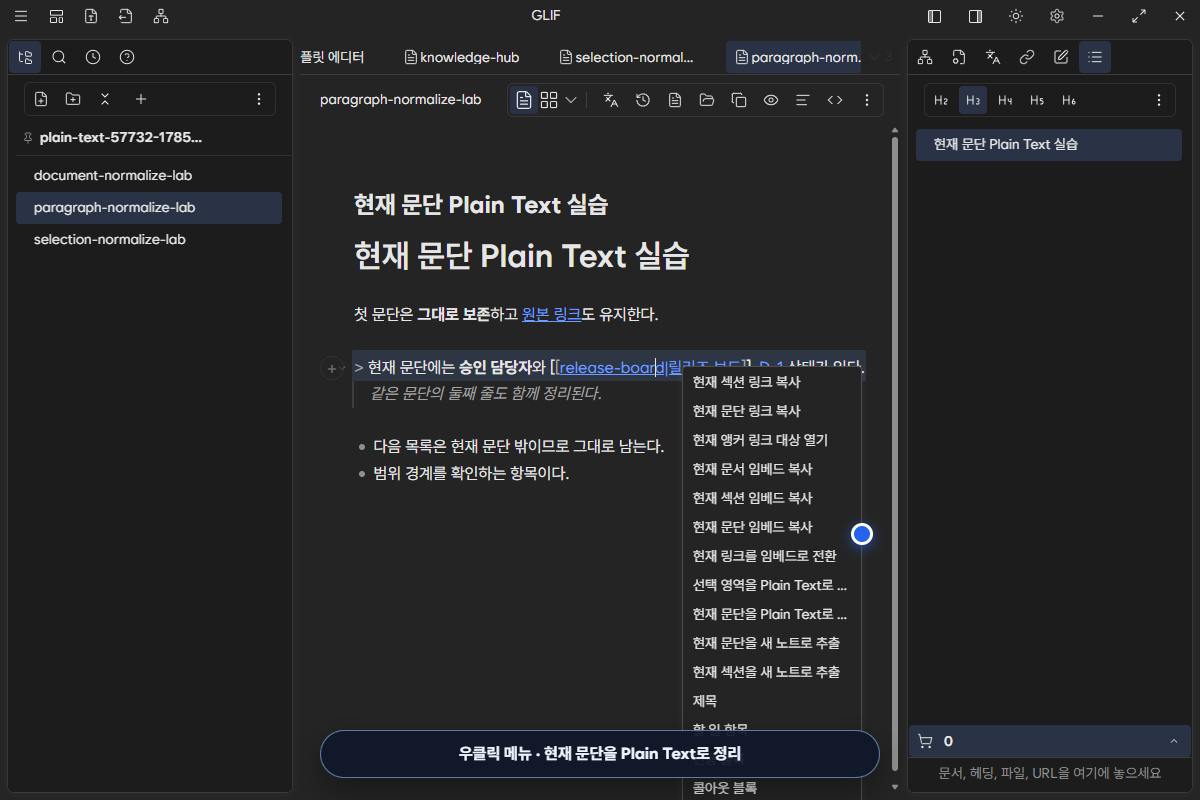
Task: Switch to selection-normal... tab
Action: (627, 57)
